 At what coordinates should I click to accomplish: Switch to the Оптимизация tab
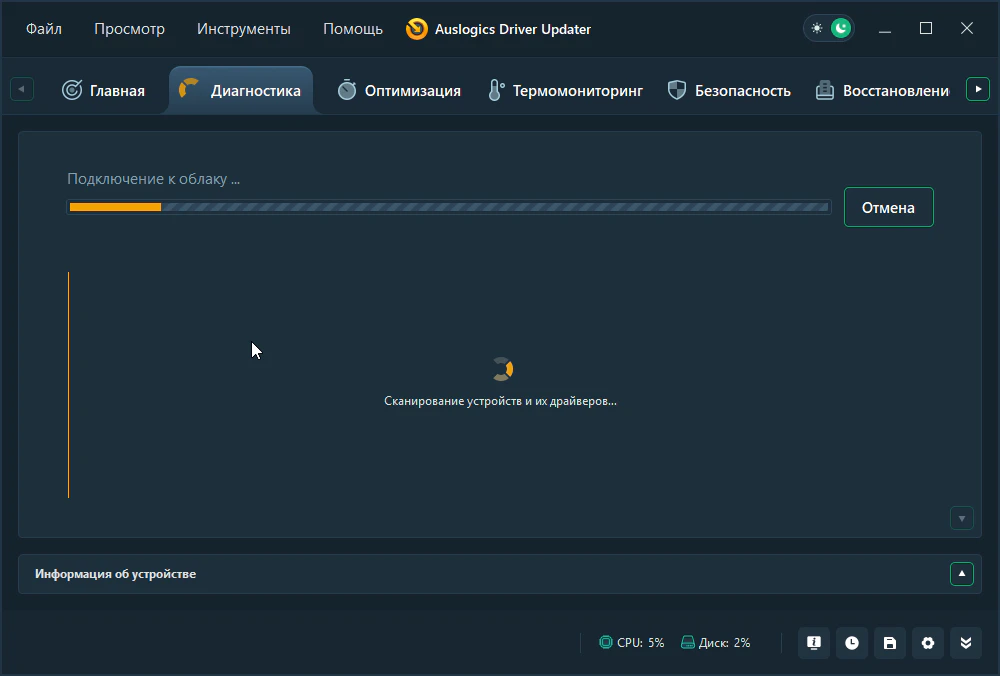tap(399, 90)
